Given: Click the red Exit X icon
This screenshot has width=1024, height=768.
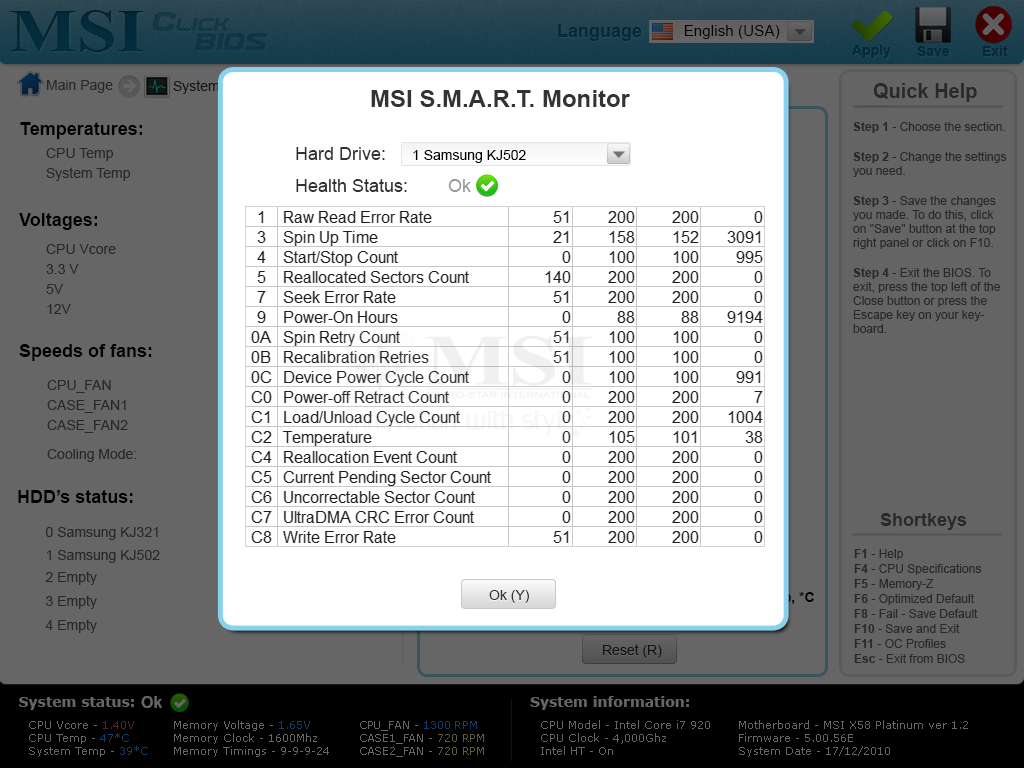Looking at the screenshot, I should (x=993, y=25).
